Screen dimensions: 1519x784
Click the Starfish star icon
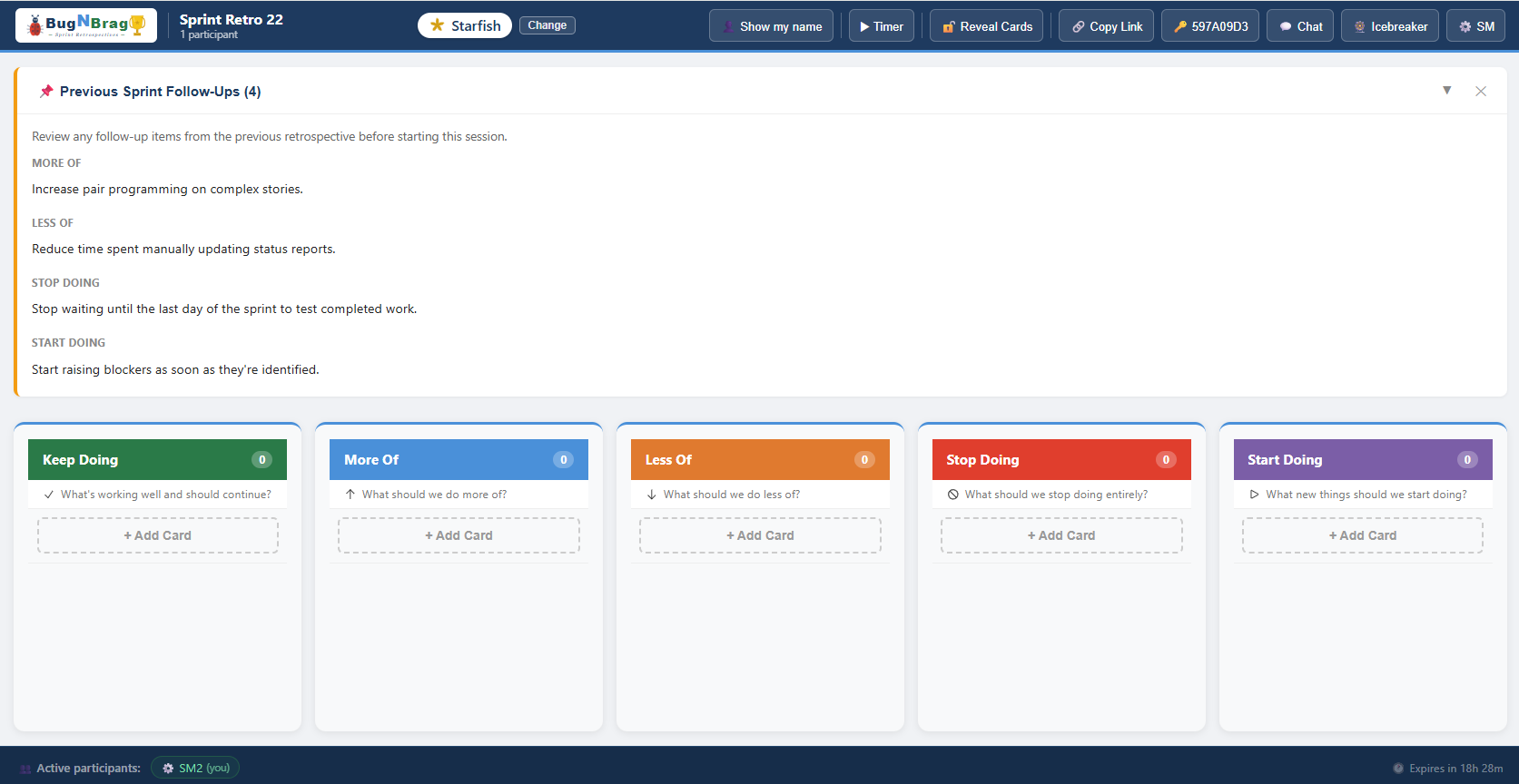(x=437, y=25)
